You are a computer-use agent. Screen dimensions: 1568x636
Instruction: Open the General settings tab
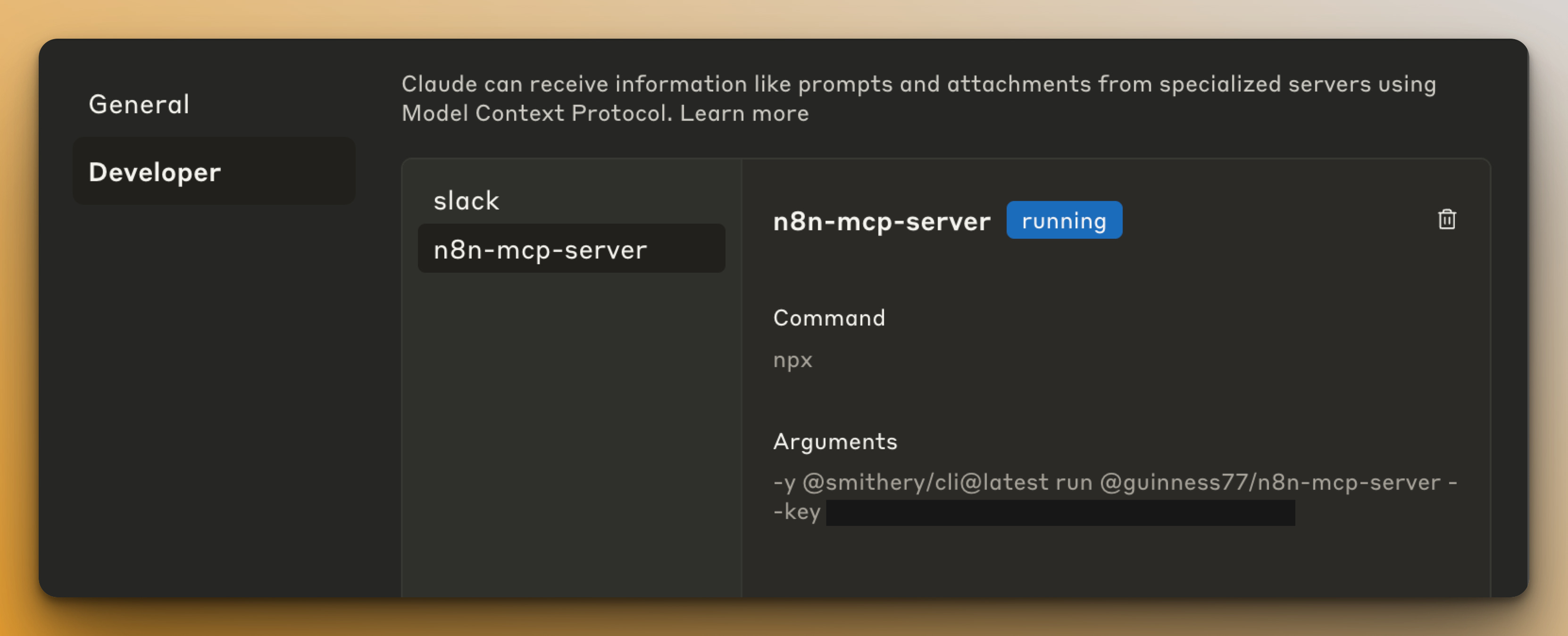pos(139,104)
